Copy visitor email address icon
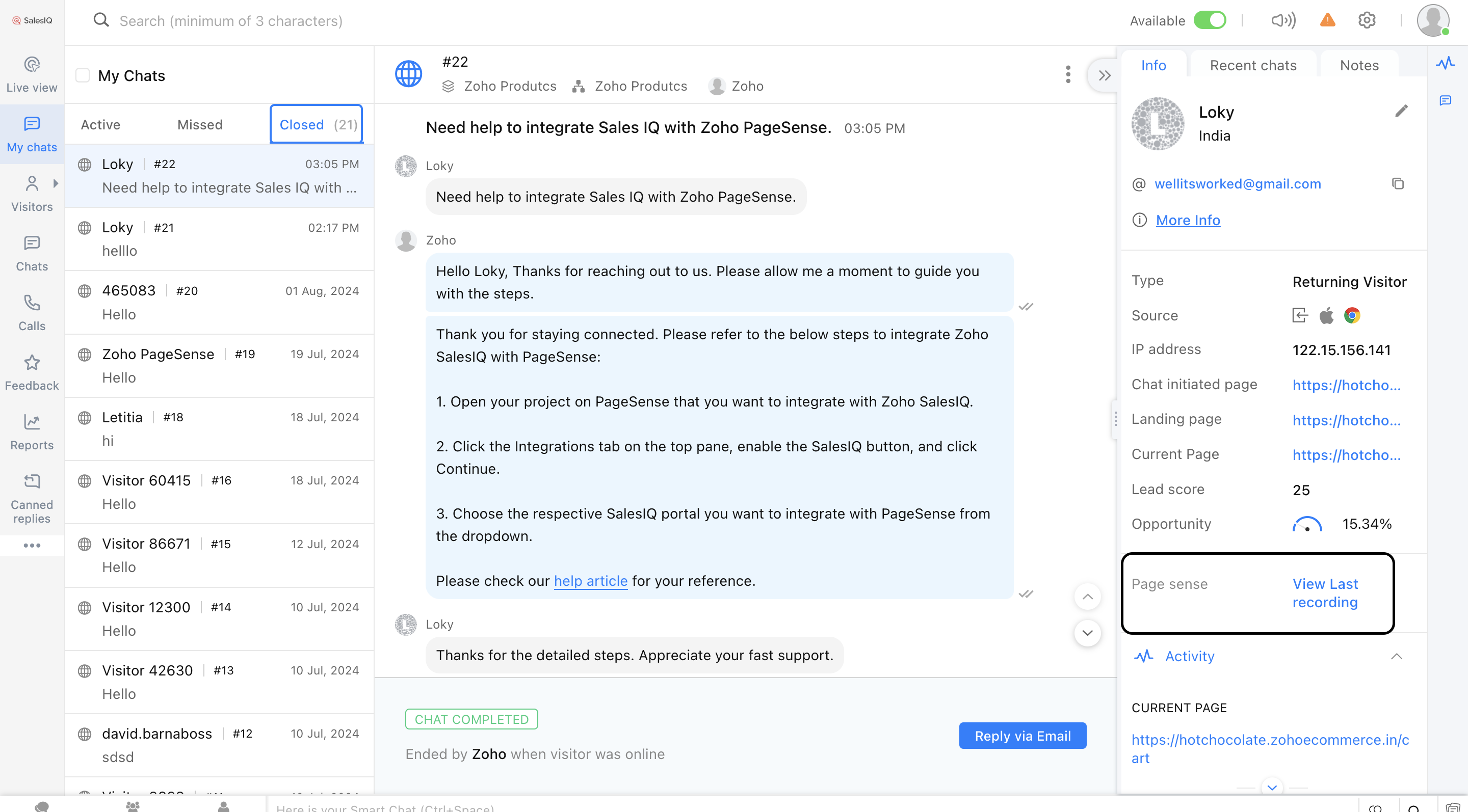The height and width of the screenshot is (812, 1468). (x=1397, y=183)
